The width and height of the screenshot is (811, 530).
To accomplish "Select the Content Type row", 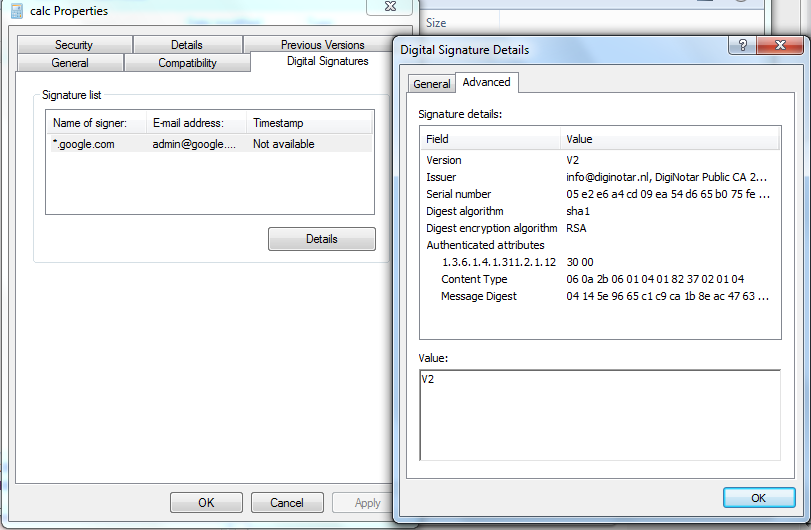I will 599,280.
